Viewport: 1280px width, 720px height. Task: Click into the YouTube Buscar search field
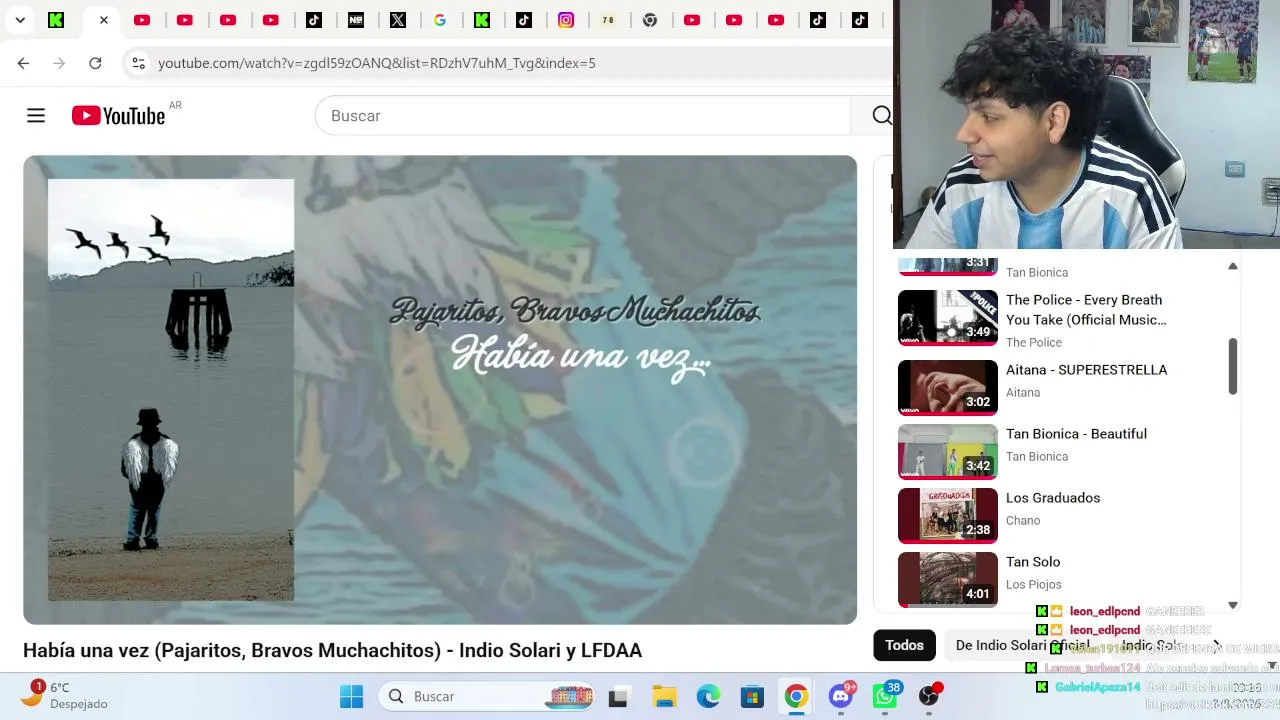pos(583,116)
